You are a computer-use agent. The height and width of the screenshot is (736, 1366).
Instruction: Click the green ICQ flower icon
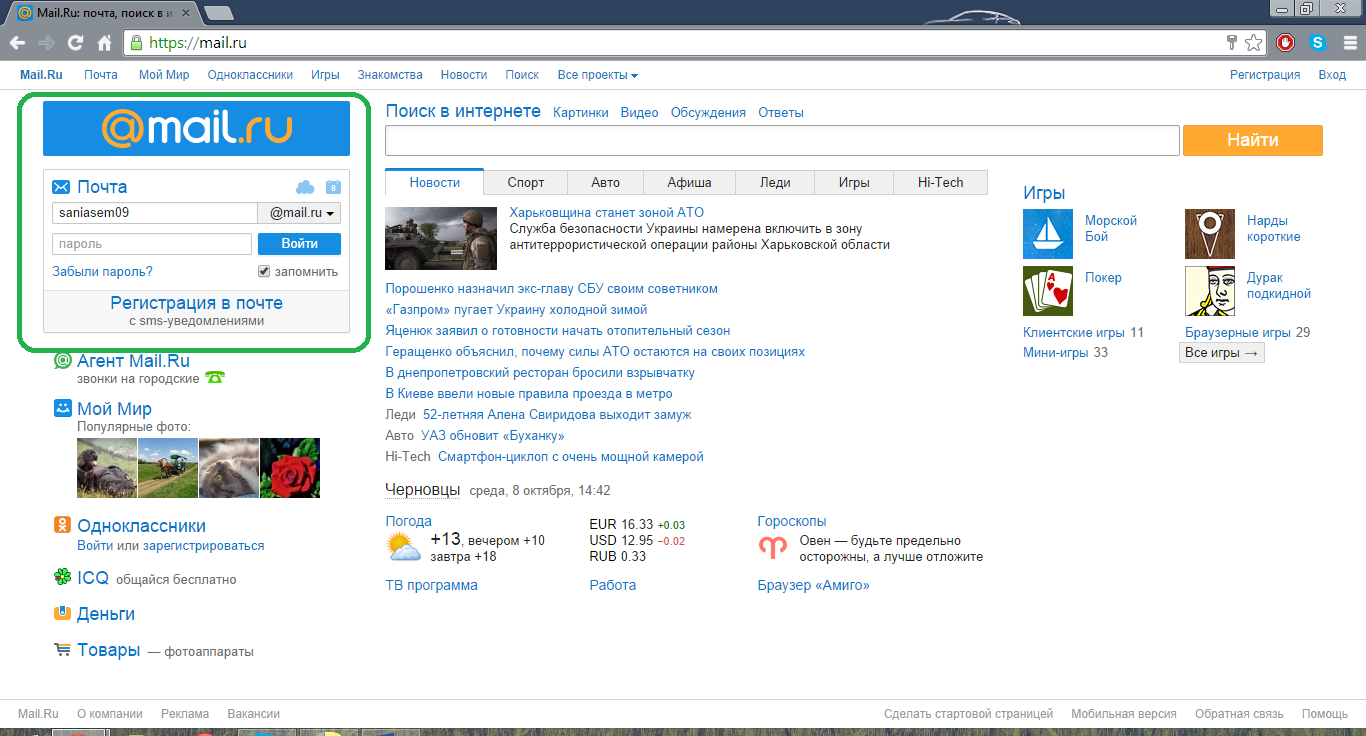click(x=63, y=577)
